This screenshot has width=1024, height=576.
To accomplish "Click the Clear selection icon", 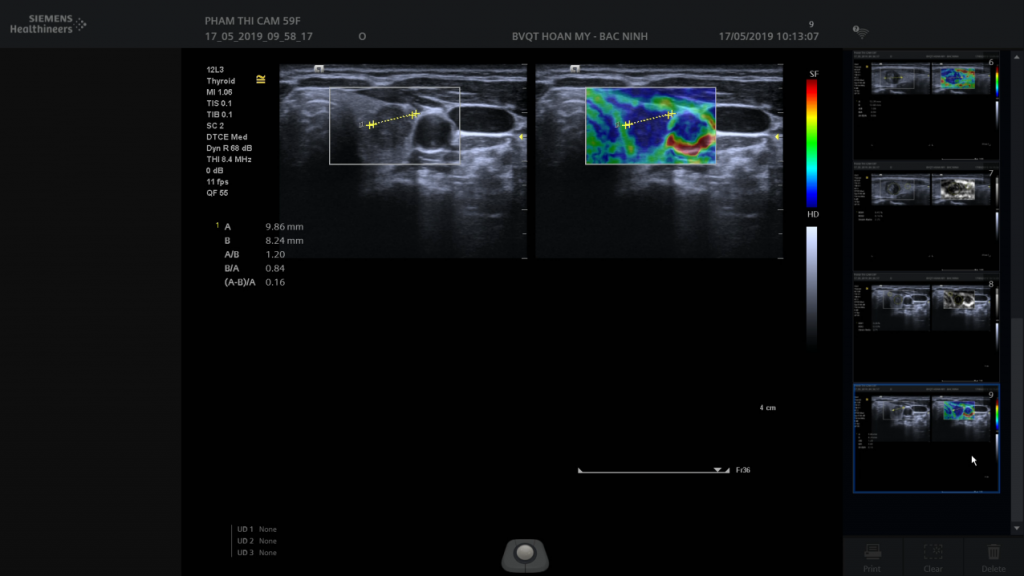I will (x=933, y=553).
